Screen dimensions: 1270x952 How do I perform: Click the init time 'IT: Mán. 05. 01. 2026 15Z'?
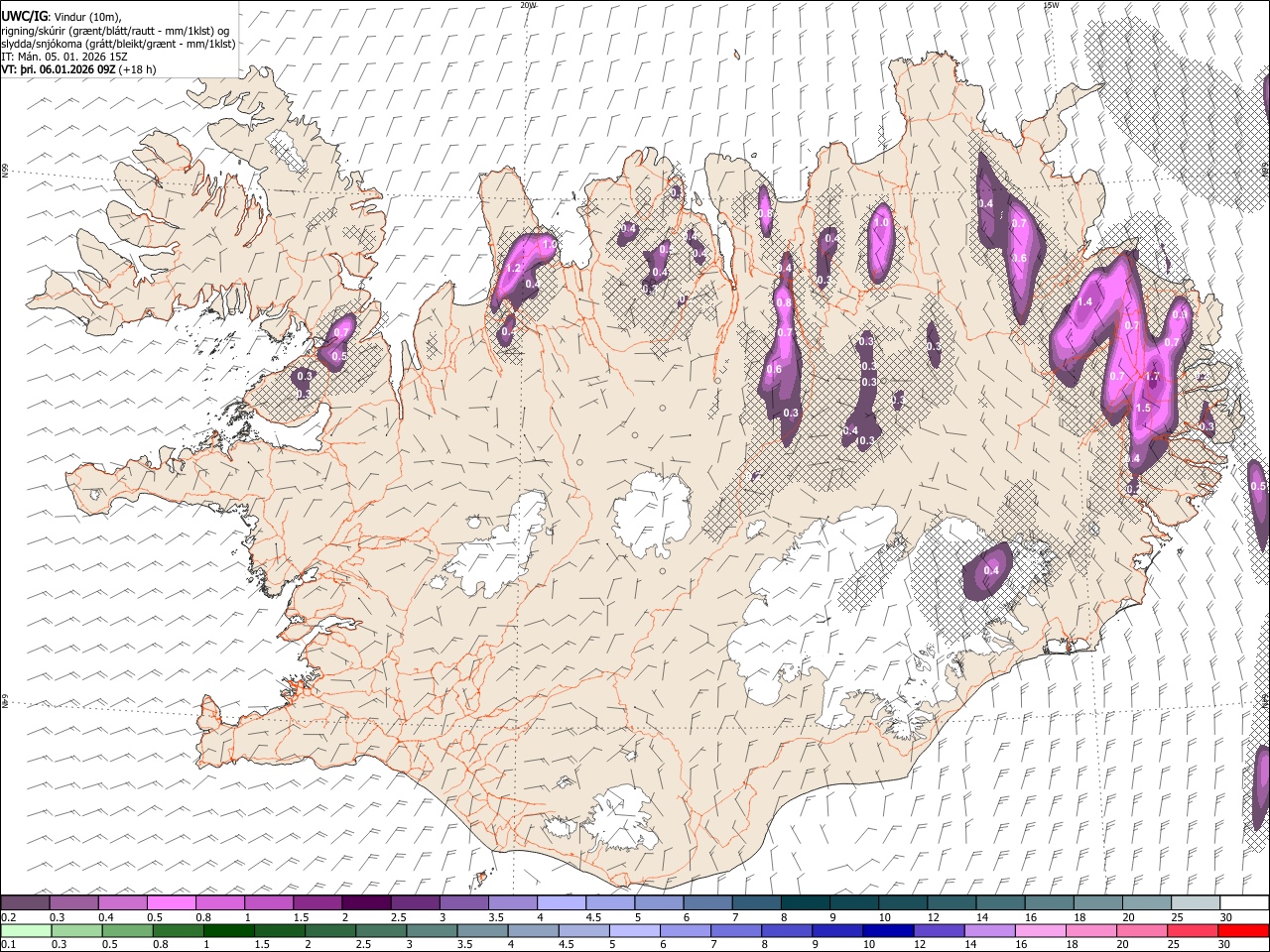click(x=64, y=57)
